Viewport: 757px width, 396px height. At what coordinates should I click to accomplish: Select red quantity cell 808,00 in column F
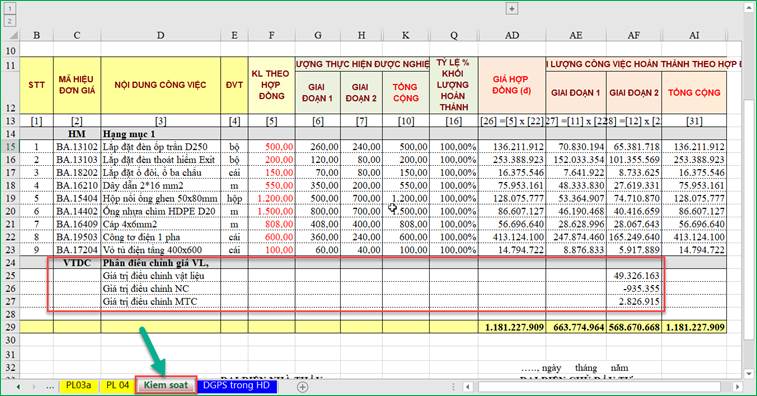(271, 224)
